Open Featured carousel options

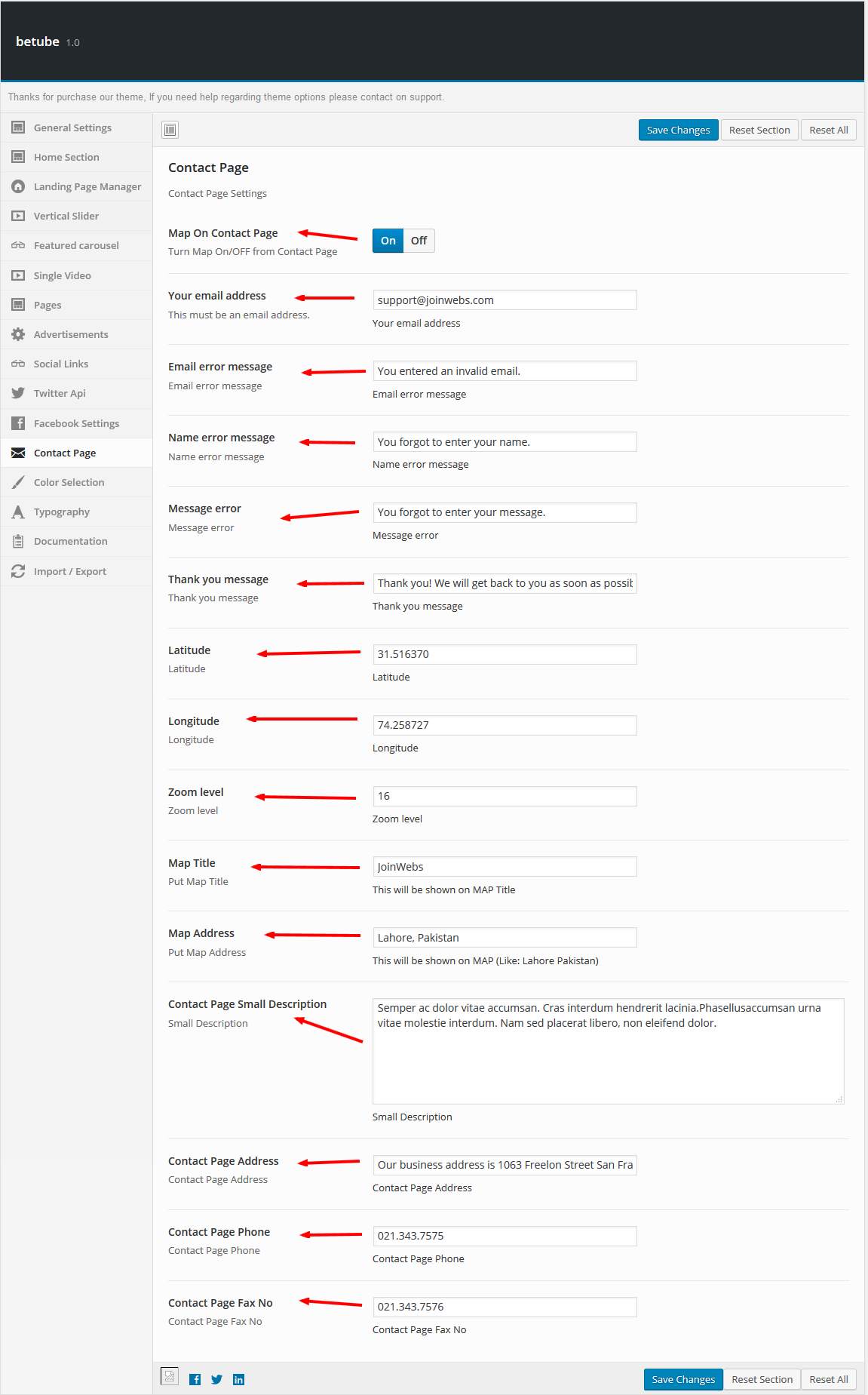click(x=76, y=245)
